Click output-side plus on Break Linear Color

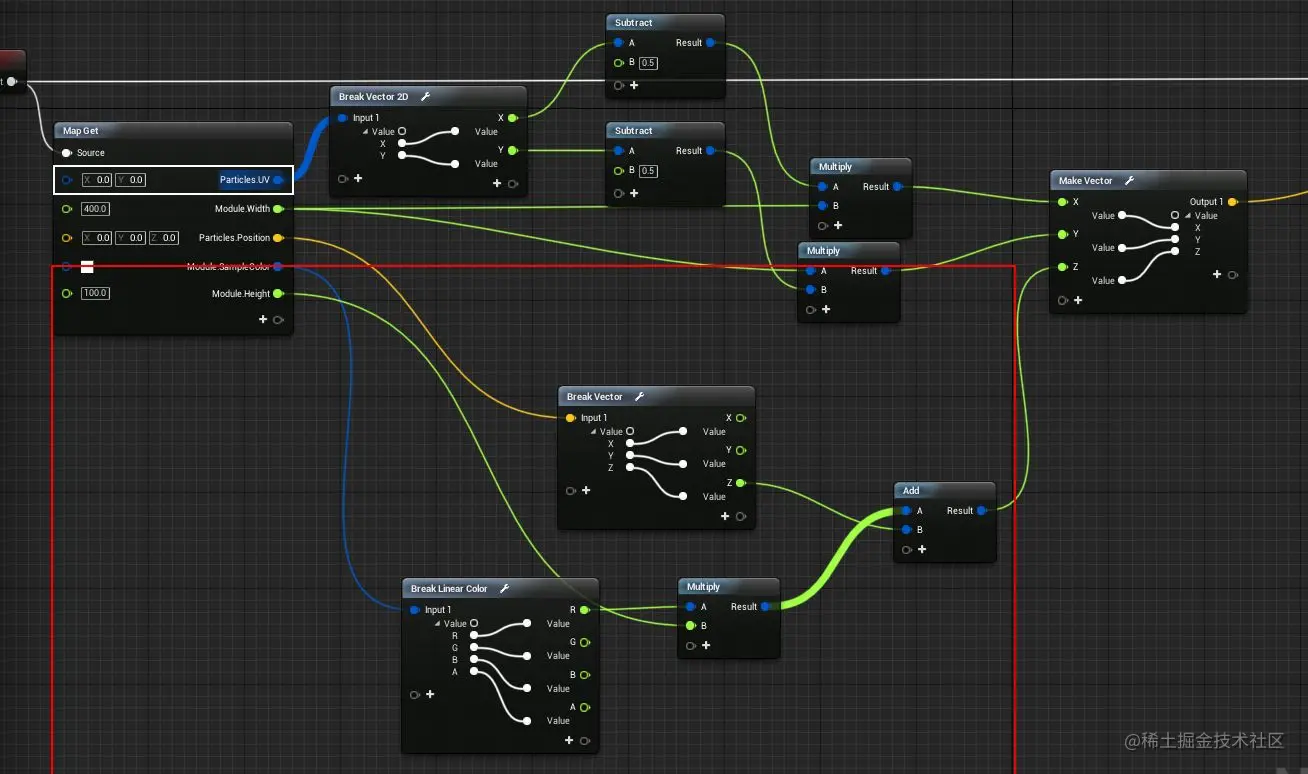tap(569, 741)
